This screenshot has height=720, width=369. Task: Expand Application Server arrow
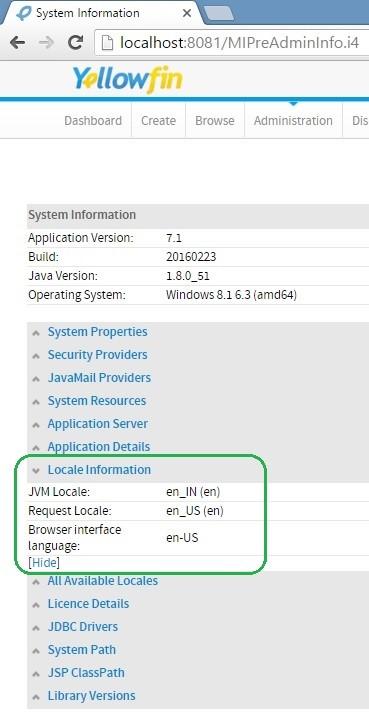pyautogui.click(x=36, y=425)
